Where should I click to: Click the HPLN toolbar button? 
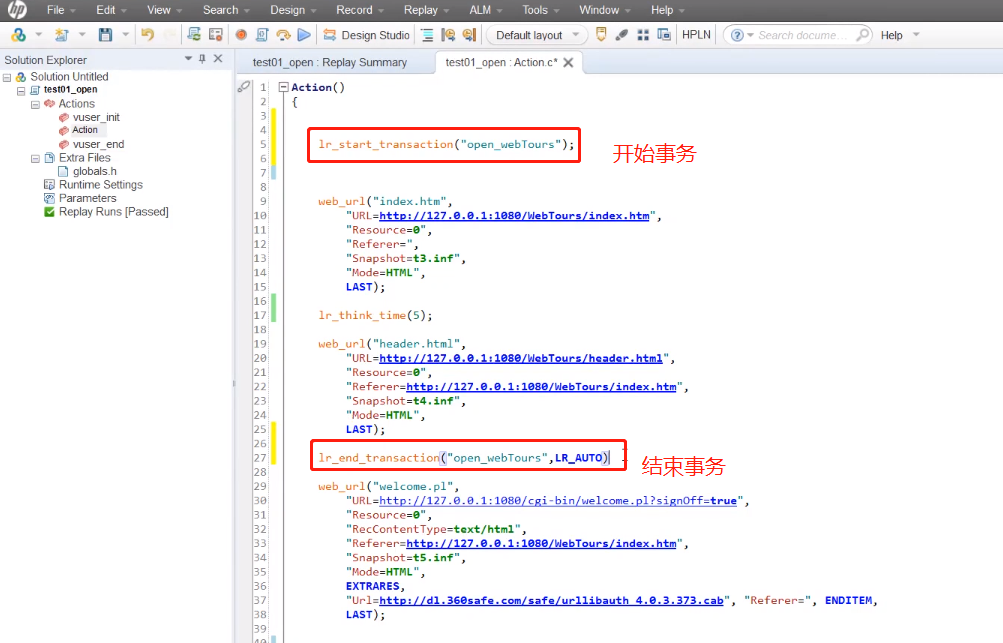(696, 35)
